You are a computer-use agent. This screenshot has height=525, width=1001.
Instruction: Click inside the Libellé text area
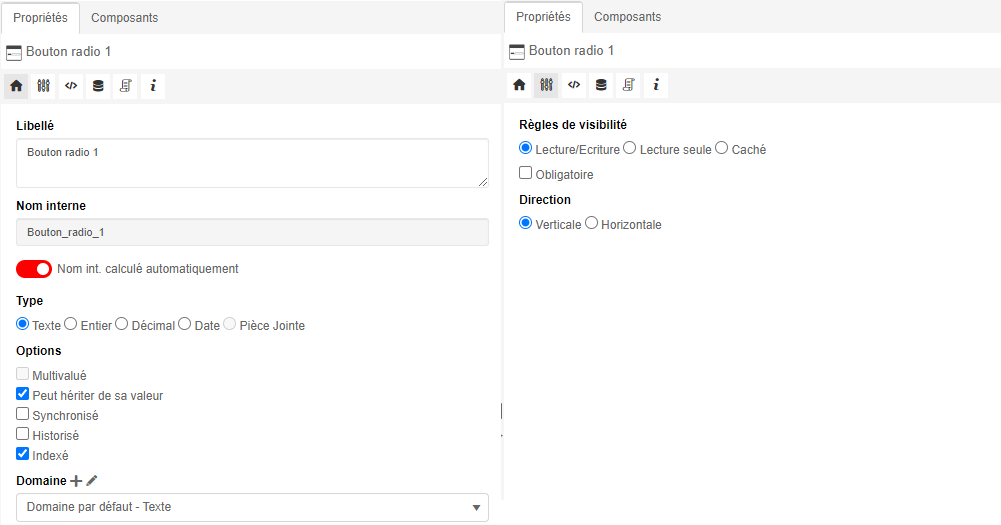pos(252,163)
